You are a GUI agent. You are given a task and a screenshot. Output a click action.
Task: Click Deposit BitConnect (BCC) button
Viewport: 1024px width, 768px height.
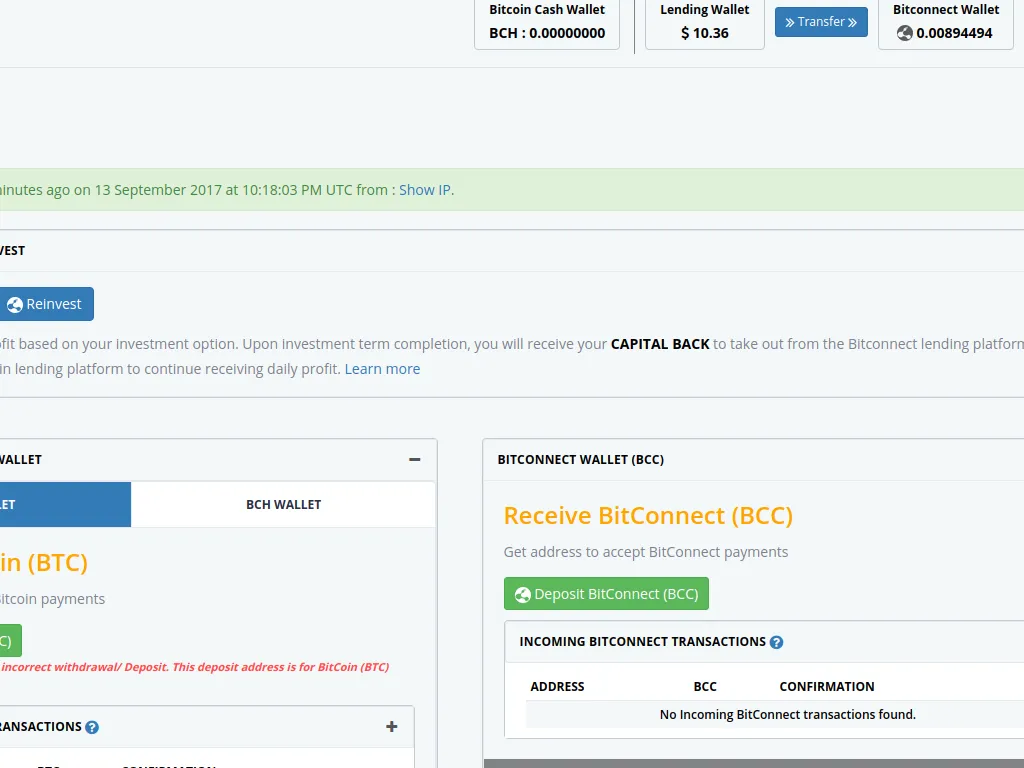[x=606, y=594]
